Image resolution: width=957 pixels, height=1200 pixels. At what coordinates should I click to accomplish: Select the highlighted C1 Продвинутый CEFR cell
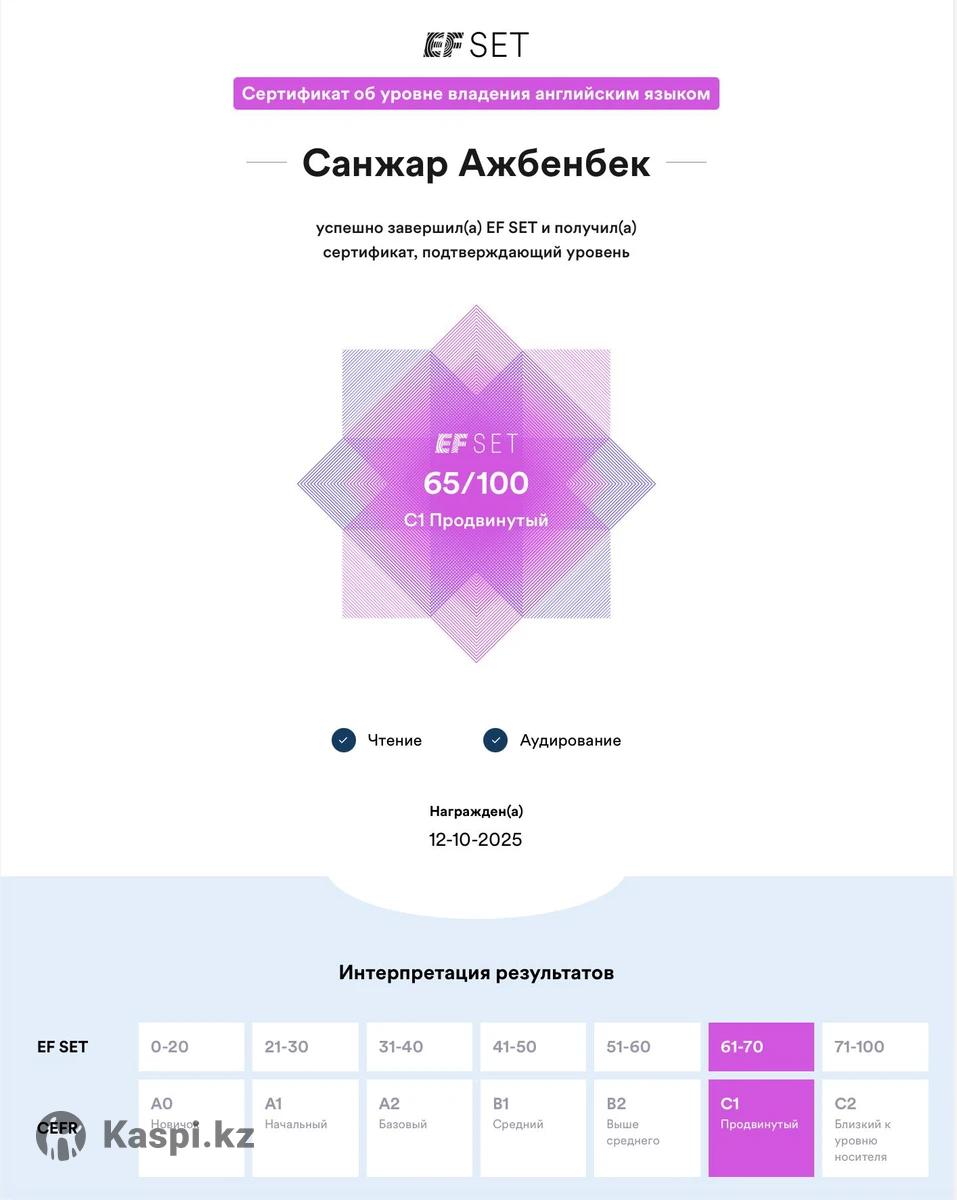click(761, 1127)
